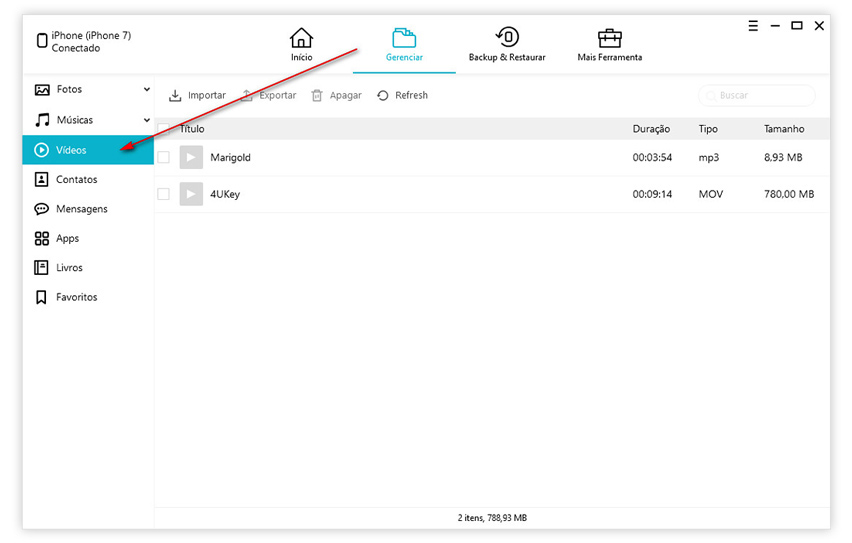The height and width of the screenshot is (543, 852).
Task: Click the Exportar button
Action: click(268, 96)
